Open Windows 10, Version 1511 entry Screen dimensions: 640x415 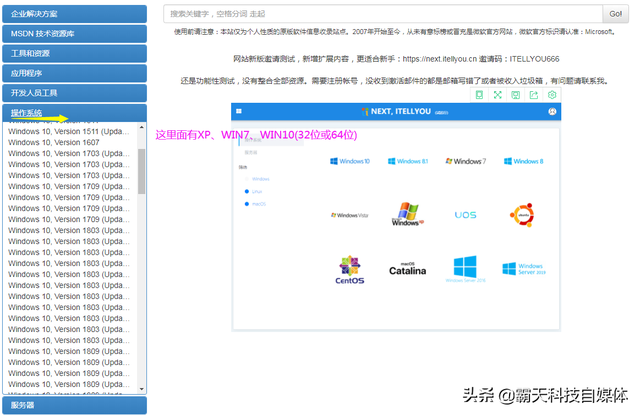tap(69, 131)
